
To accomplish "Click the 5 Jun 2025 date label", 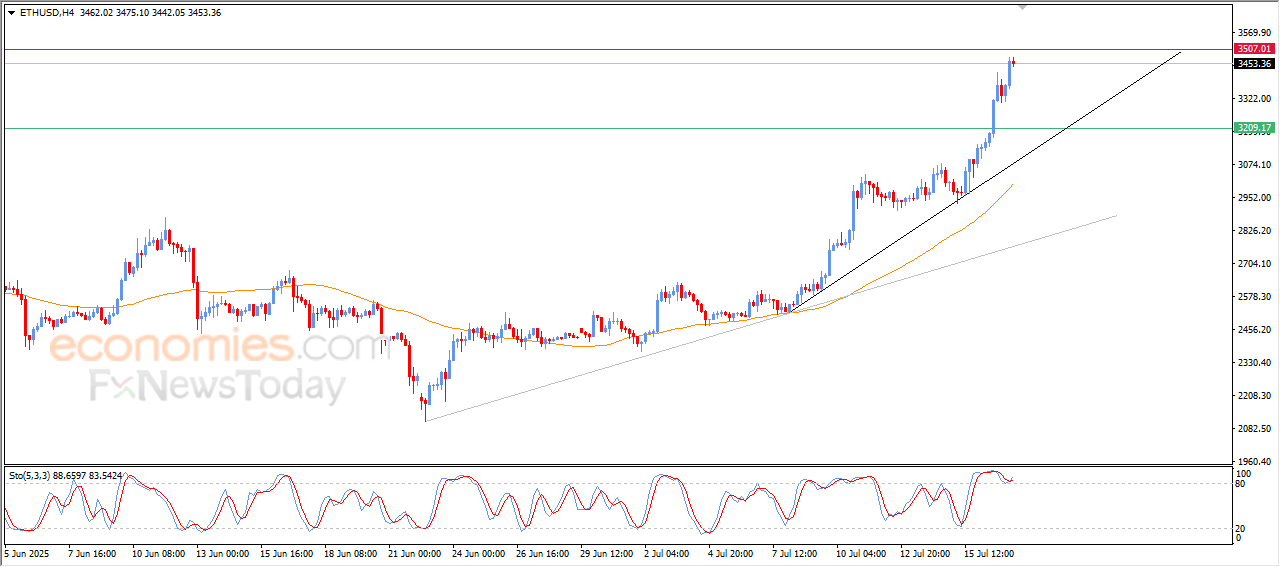I will tap(26, 552).
